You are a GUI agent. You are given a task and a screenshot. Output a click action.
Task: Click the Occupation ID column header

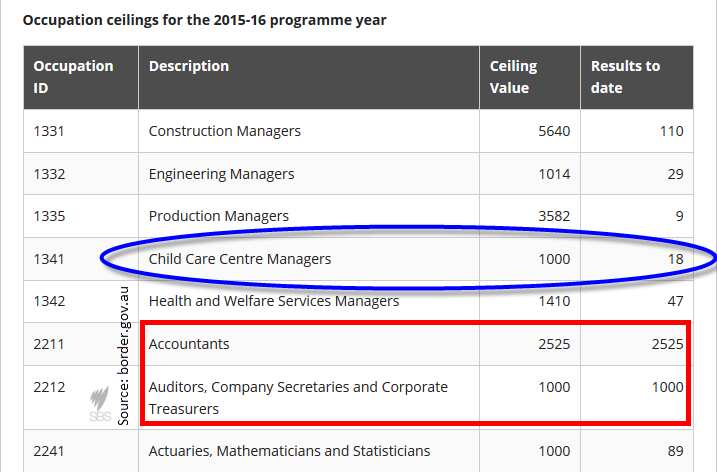tap(73, 77)
